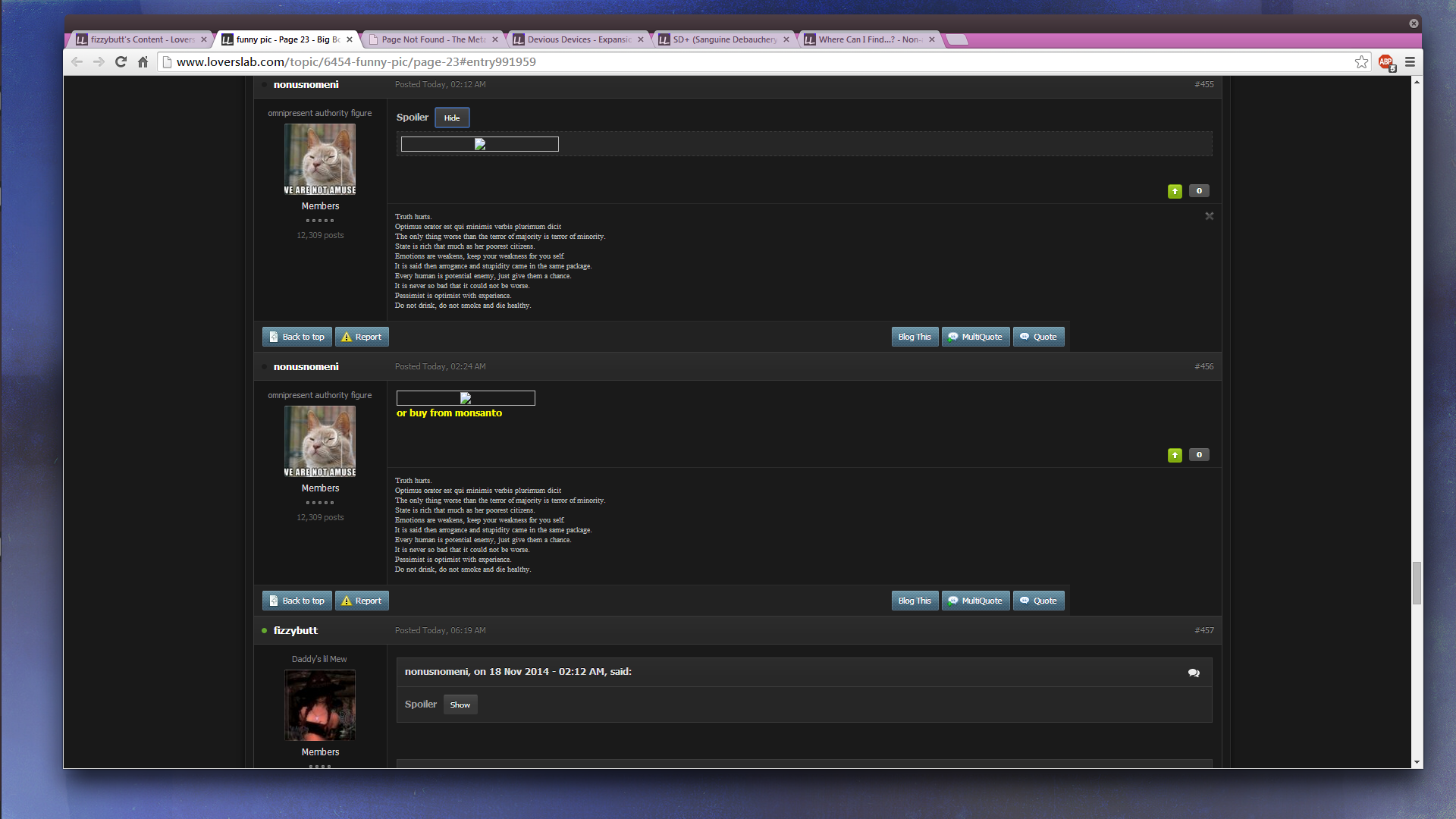The height and width of the screenshot is (819, 1456).
Task: Click the page's vertical scrollbar thumb
Action: [1416, 582]
